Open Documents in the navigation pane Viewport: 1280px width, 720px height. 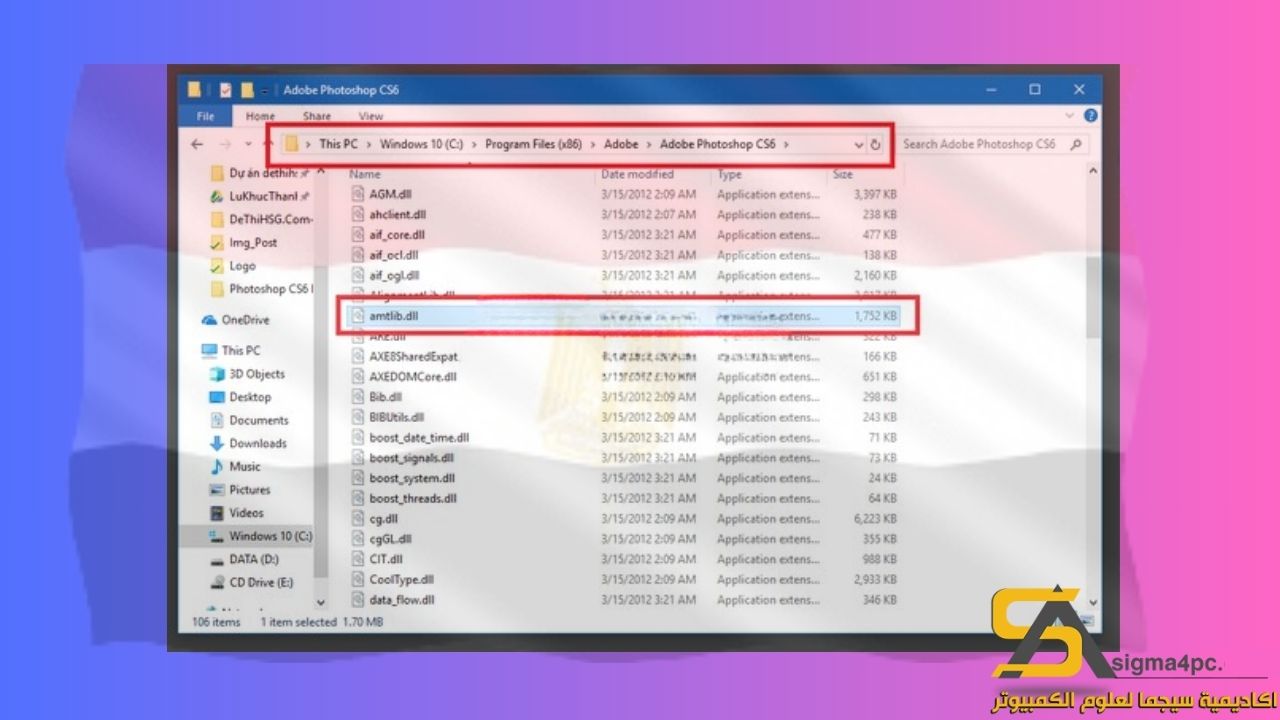point(249,420)
